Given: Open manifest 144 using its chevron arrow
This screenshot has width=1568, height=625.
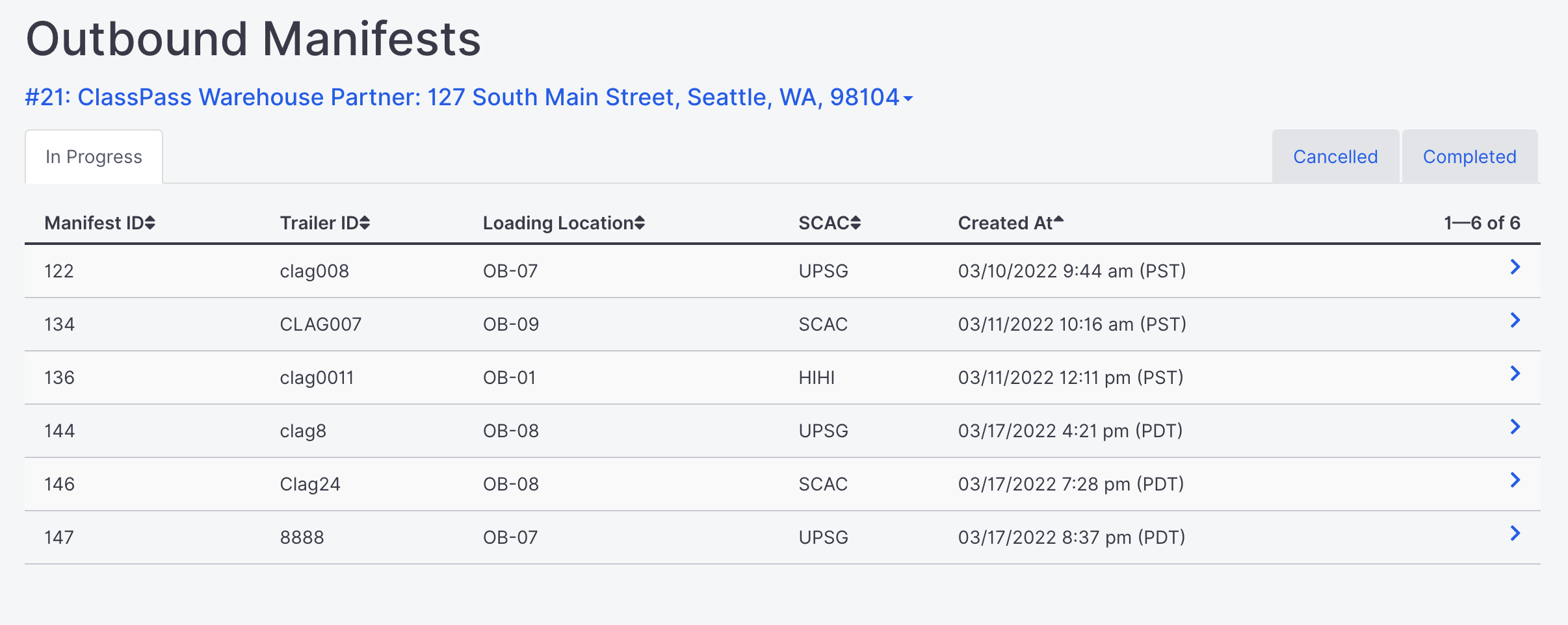Looking at the screenshot, I should point(1515,427).
